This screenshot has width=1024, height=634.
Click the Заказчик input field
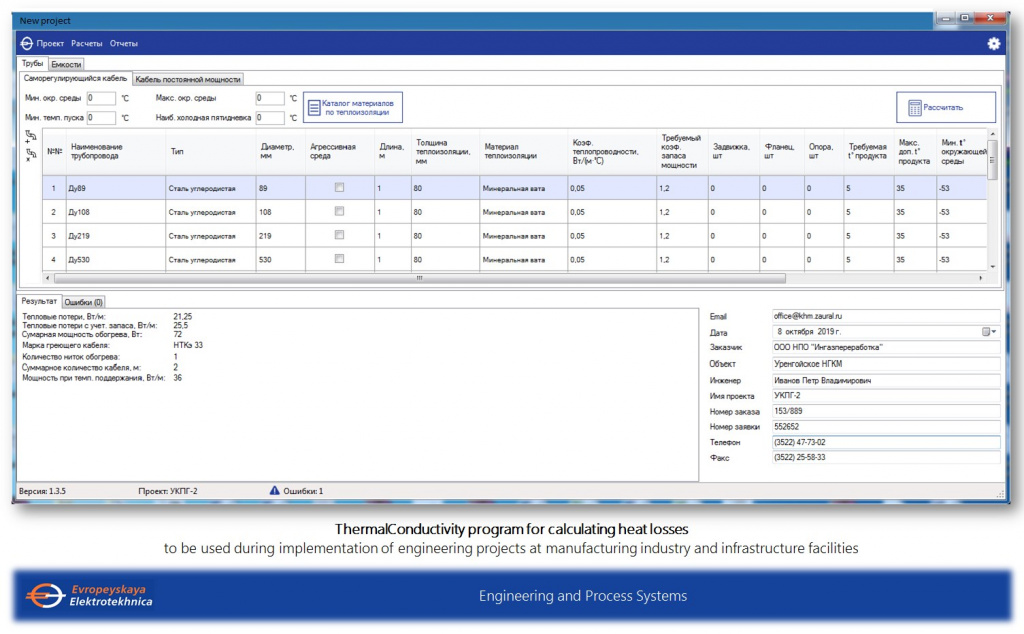(886, 347)
